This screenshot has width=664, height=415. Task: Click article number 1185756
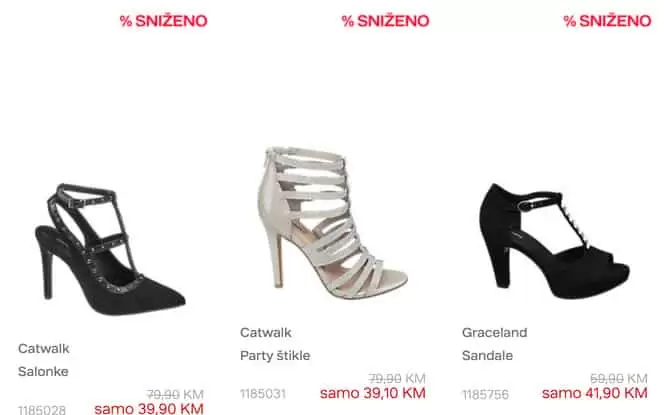pyautogui.click(x=485, y=395)
